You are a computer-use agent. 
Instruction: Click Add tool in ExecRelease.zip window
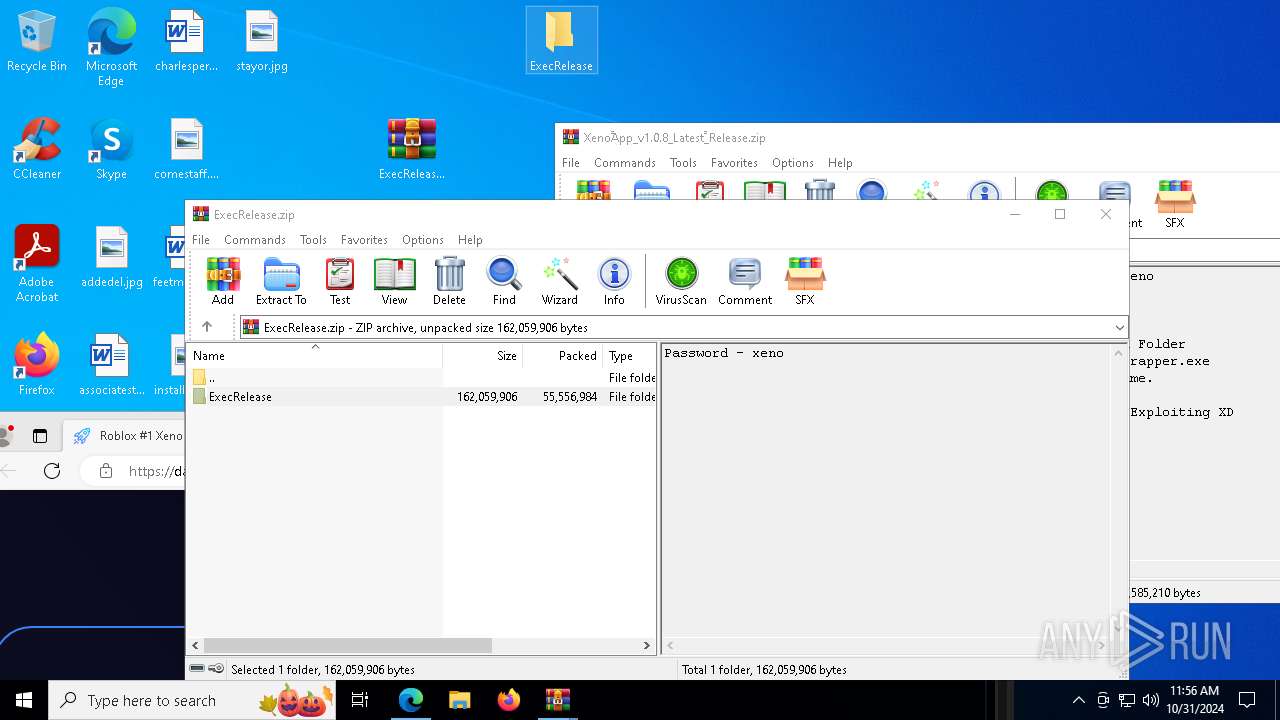tap(223, 281)
